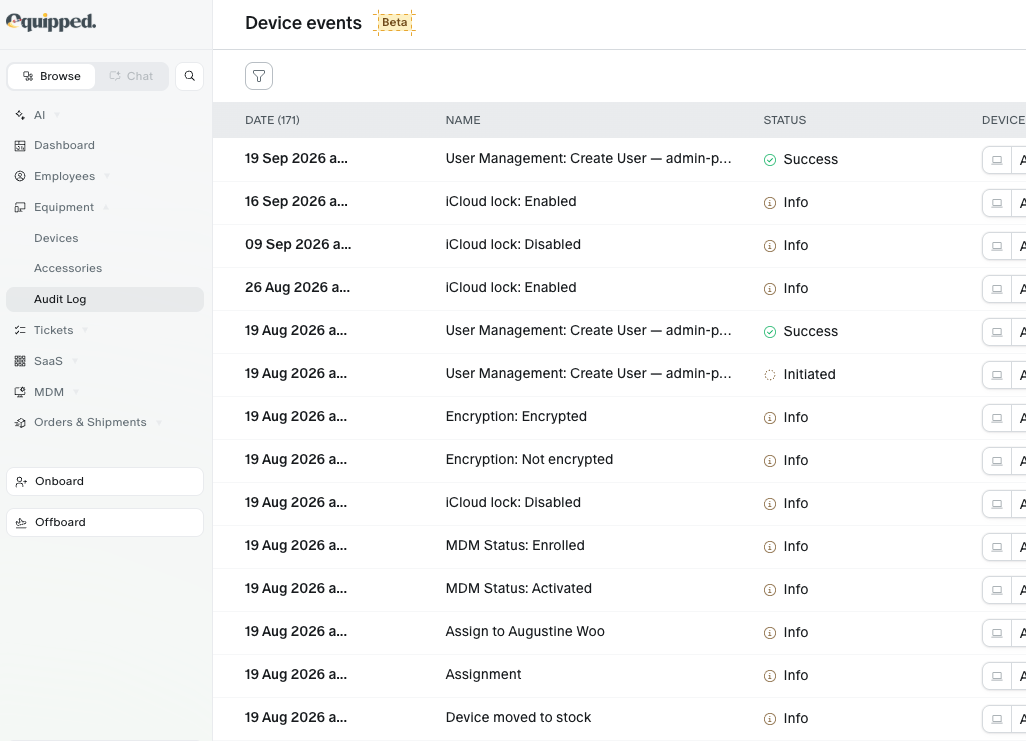Click the NAME column header
Image resolution: width=1026 pixels, height=741 pixels.
click(463, 120)
